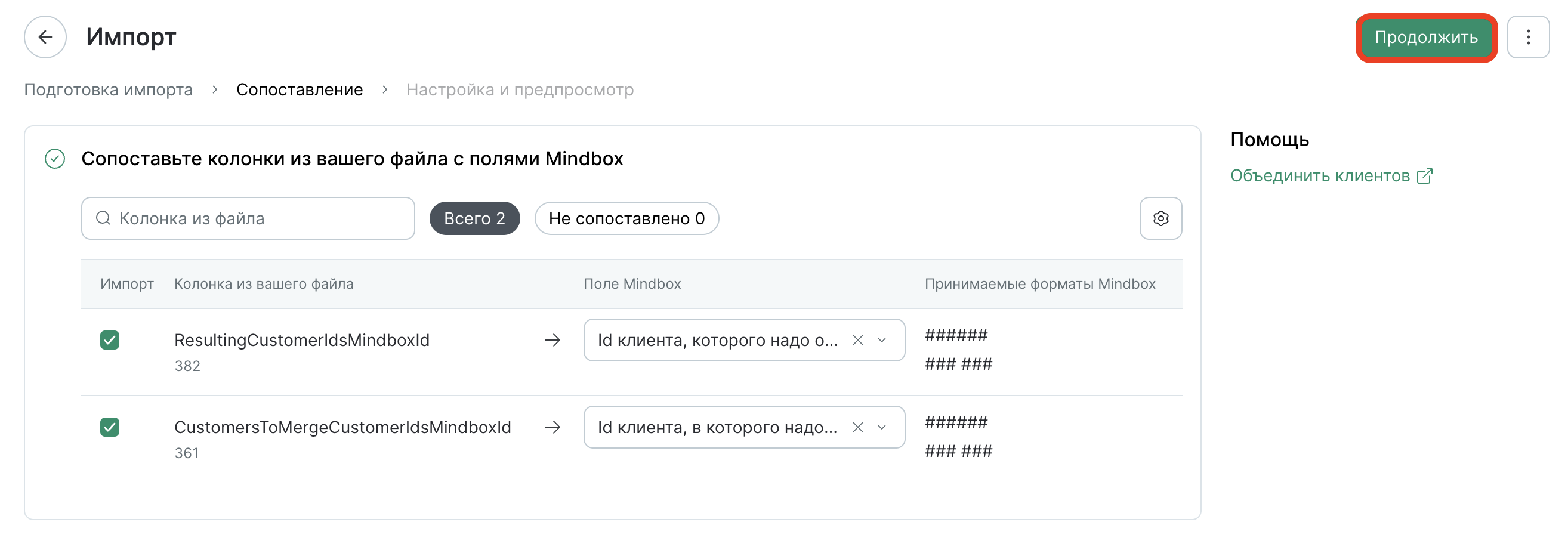Open the 'Объединить клиентов' help link

[x=1331, y=176]
